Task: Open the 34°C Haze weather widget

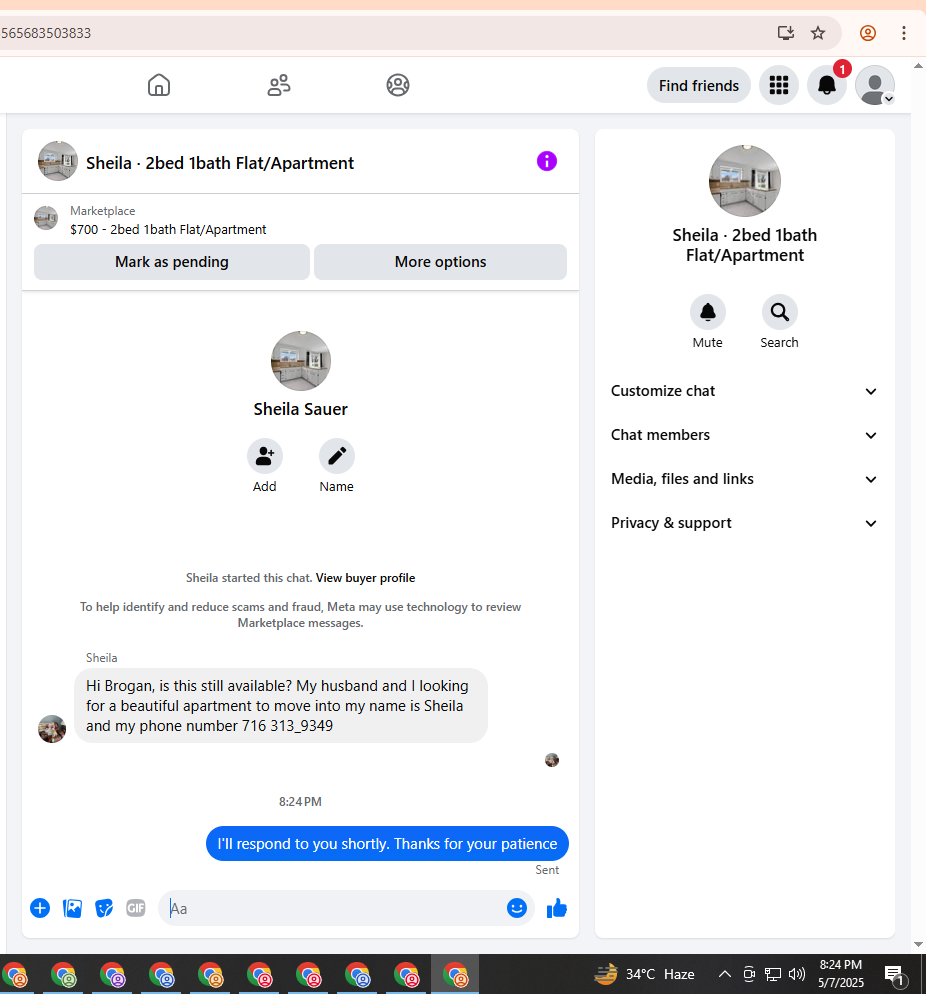Action: click(645, 974)
